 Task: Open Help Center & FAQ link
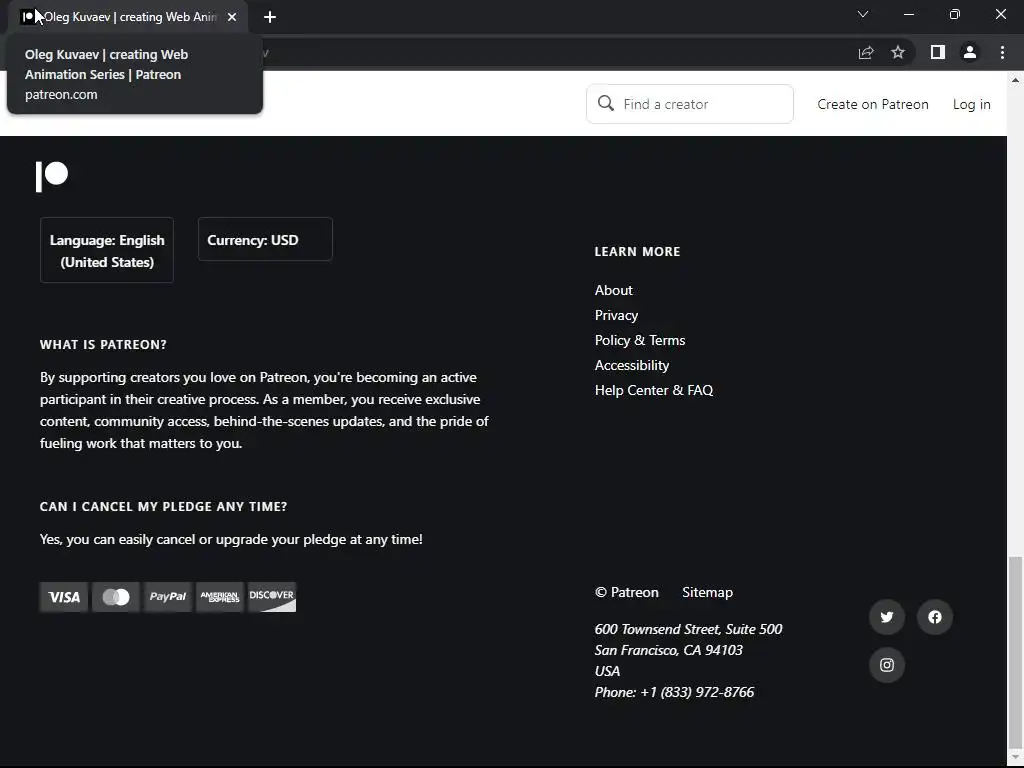(x=654, y=390)
